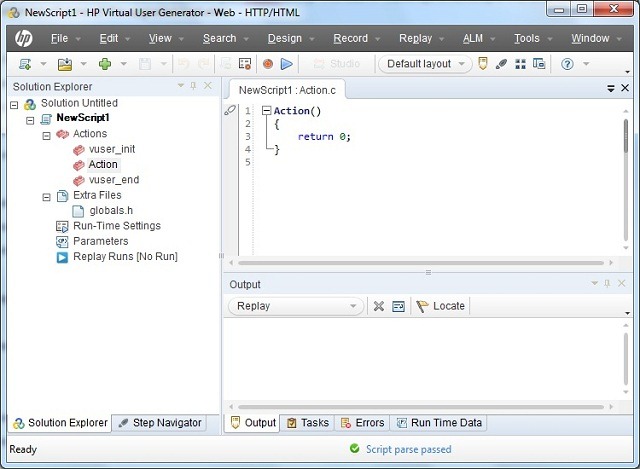Switch to the Errors tab

pyautogui.click(x=362, y=423)
